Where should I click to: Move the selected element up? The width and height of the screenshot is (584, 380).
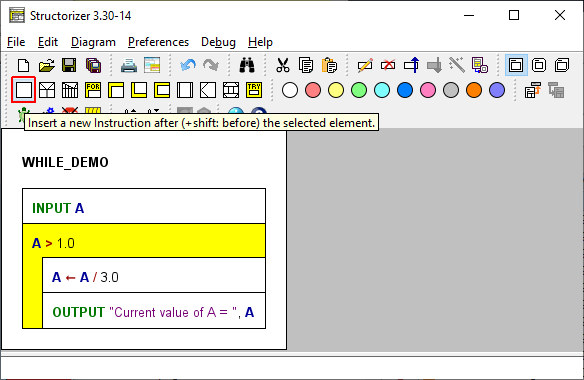tap(411, 66)
